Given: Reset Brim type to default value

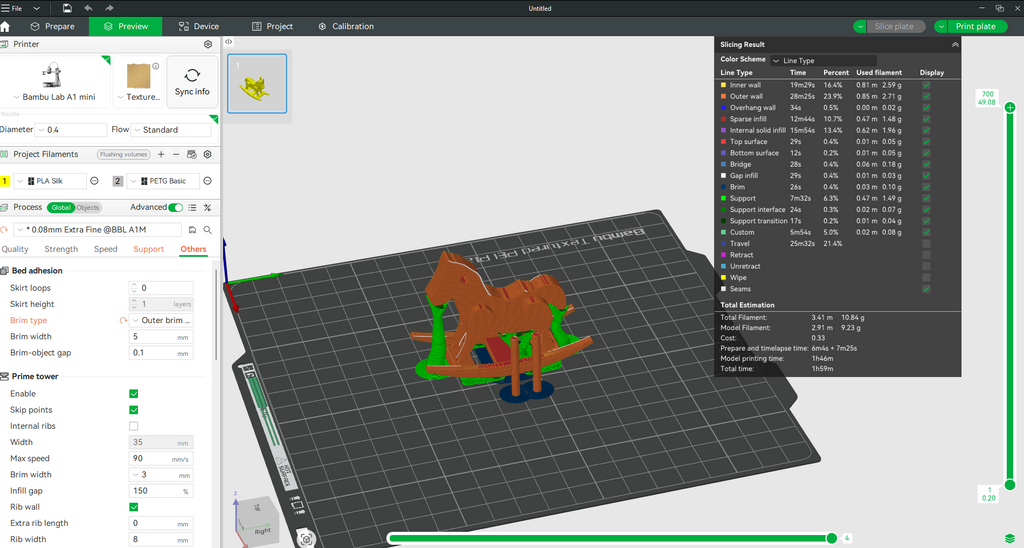Looking at the screenshot, I should click(124, 321).
